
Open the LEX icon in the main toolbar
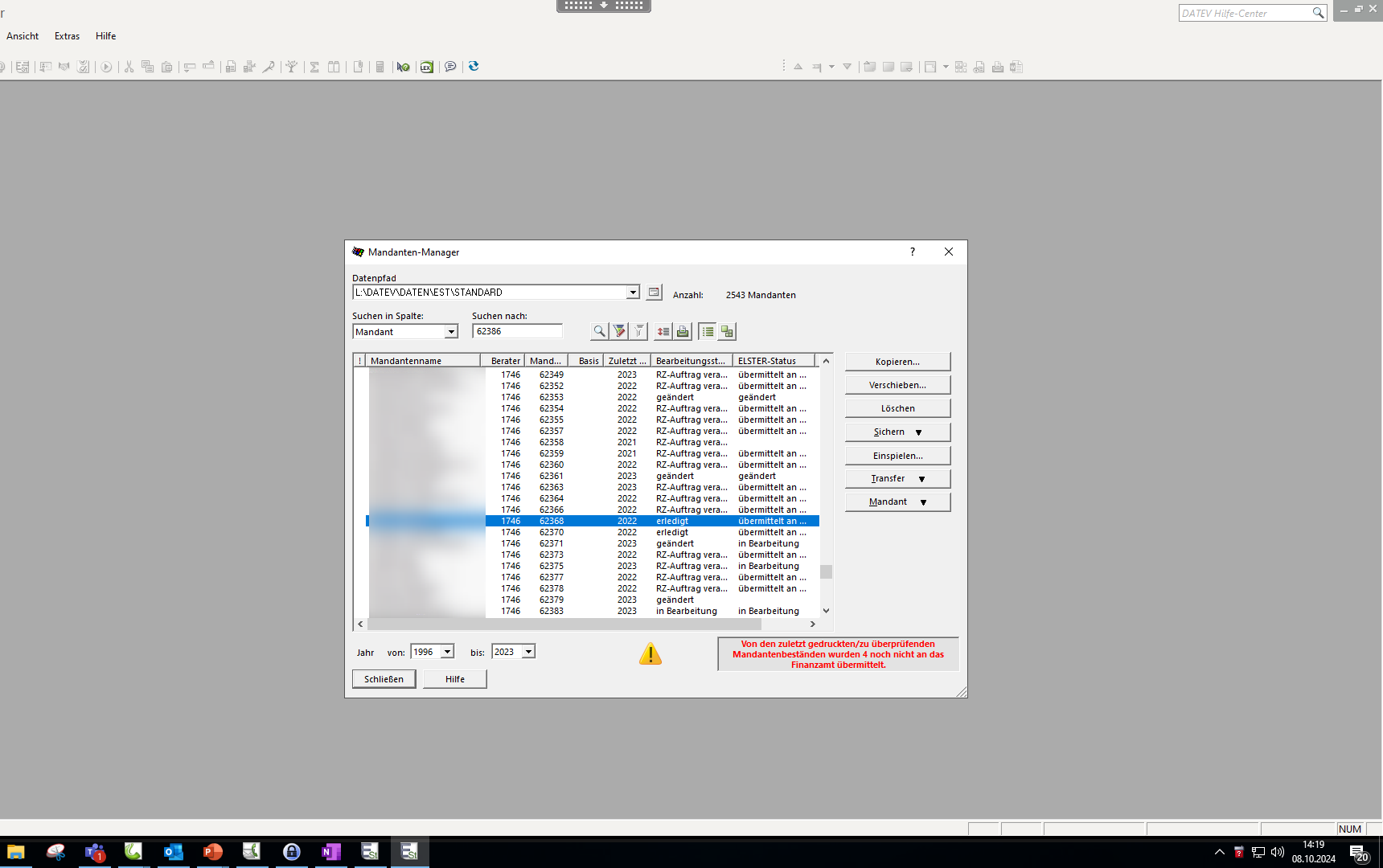(427, 67)
